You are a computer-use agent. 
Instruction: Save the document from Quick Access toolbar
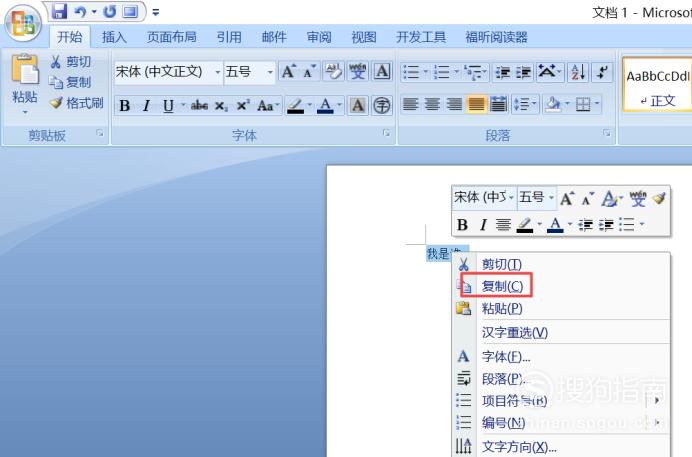pos(59,11)
